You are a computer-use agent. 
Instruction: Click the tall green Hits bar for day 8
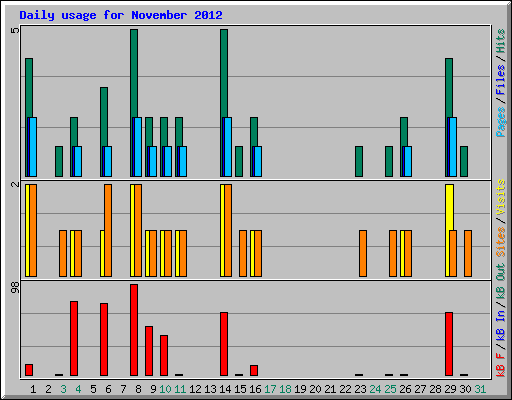pyautogui.click(x=134, y=73)
